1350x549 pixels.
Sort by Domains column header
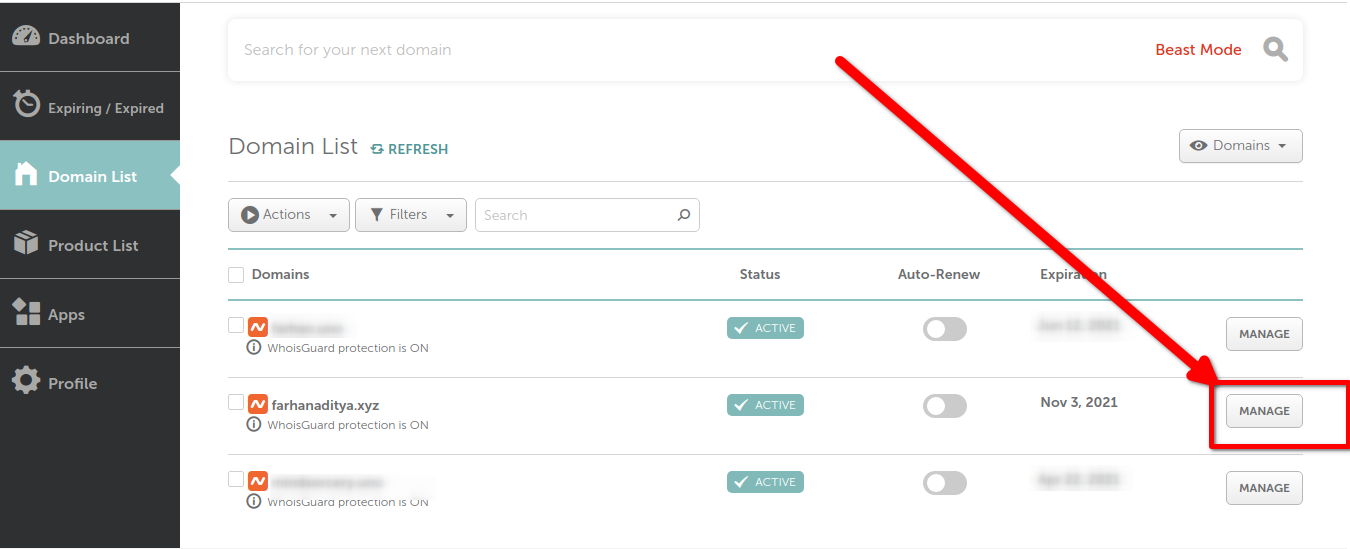pyautogui.click(x=280, y=274)
